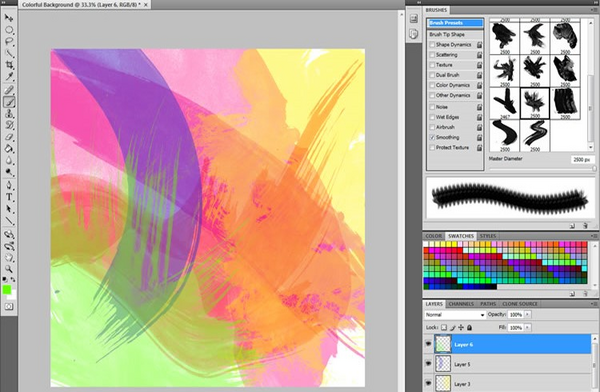The width and height of the screenshot is (600, 392).
Task: Select Brush Presets in the list
Action: [x=455, y=23]
